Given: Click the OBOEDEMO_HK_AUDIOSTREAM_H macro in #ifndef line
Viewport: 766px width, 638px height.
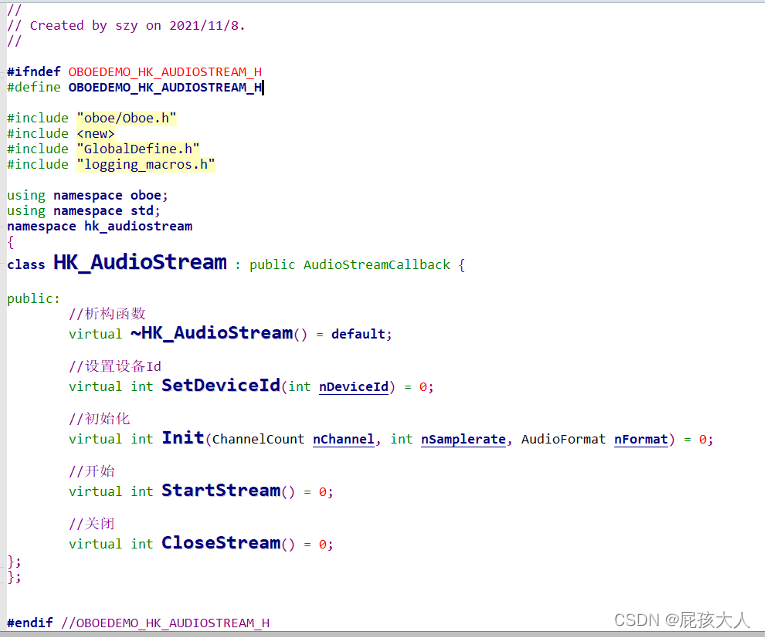Looking at the screenshot, I should [x=165, y=72].
